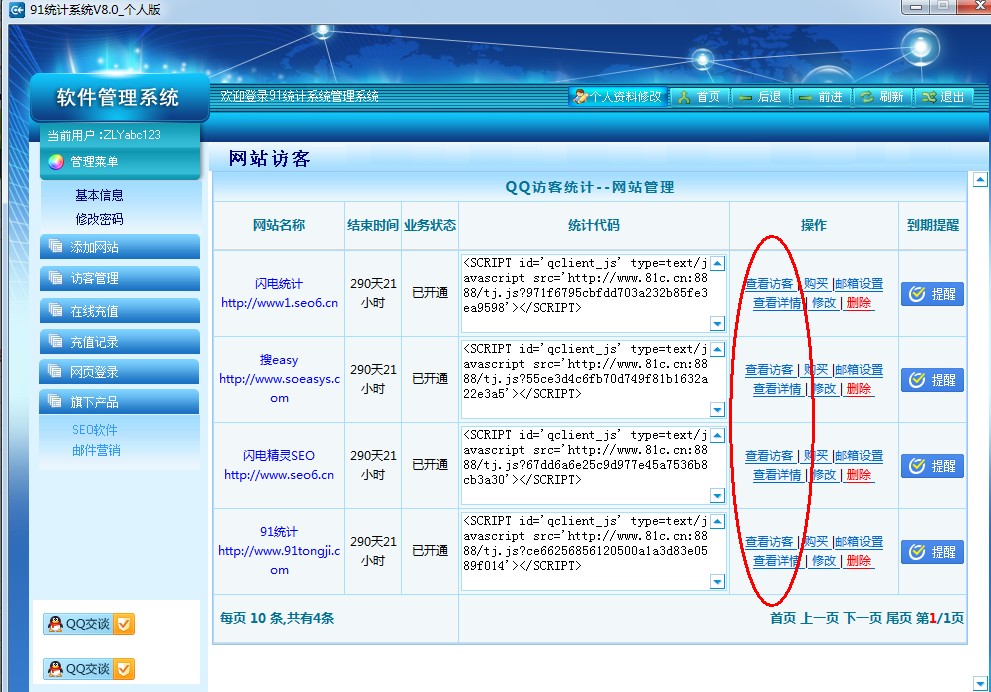Select 旗下产品 sidebar menu
Image resolution: width=991 pixels, height=692 pixels.
[x=119, y=402]
